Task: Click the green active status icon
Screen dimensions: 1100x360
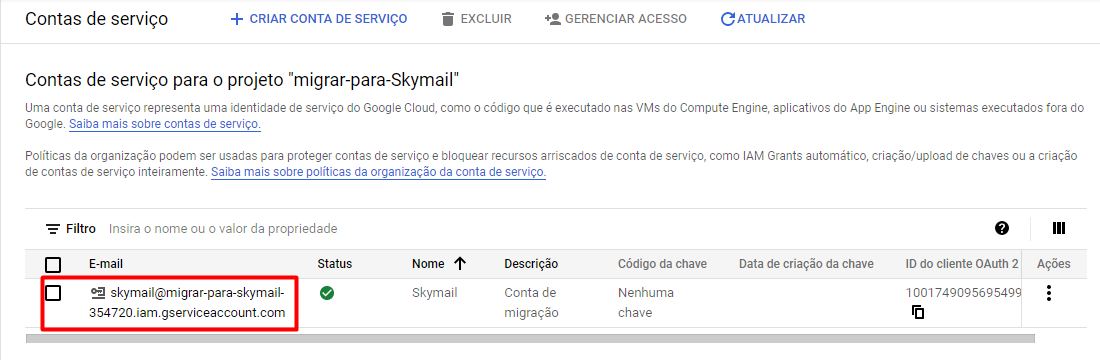Action: 326,293
